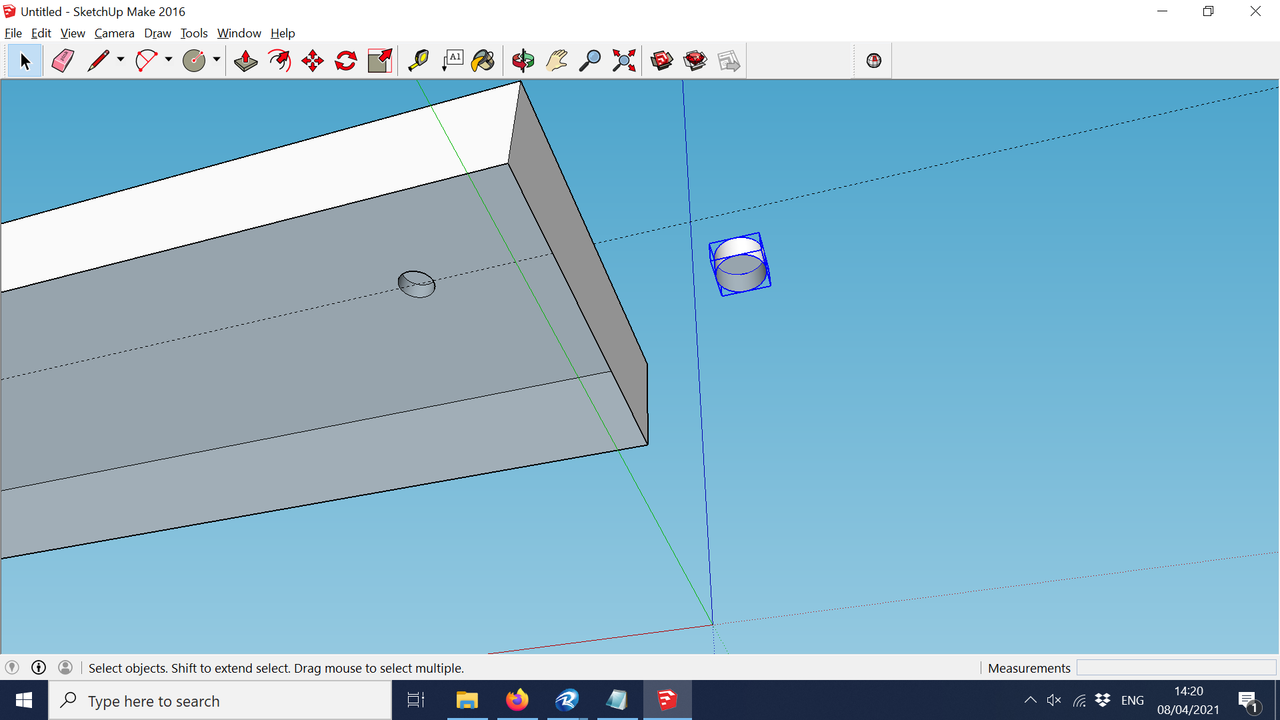Open Get Models from 3D Warehouse
Image resolution: width=1280 pixels, height=720 pixels.
click(661, 60)
